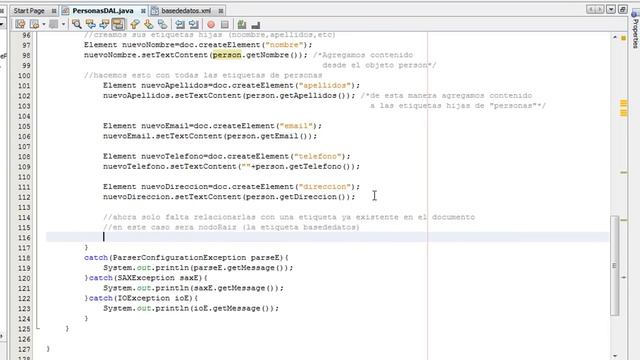
Task: Click Shift Line Left icon
Action: coord(180,24)
